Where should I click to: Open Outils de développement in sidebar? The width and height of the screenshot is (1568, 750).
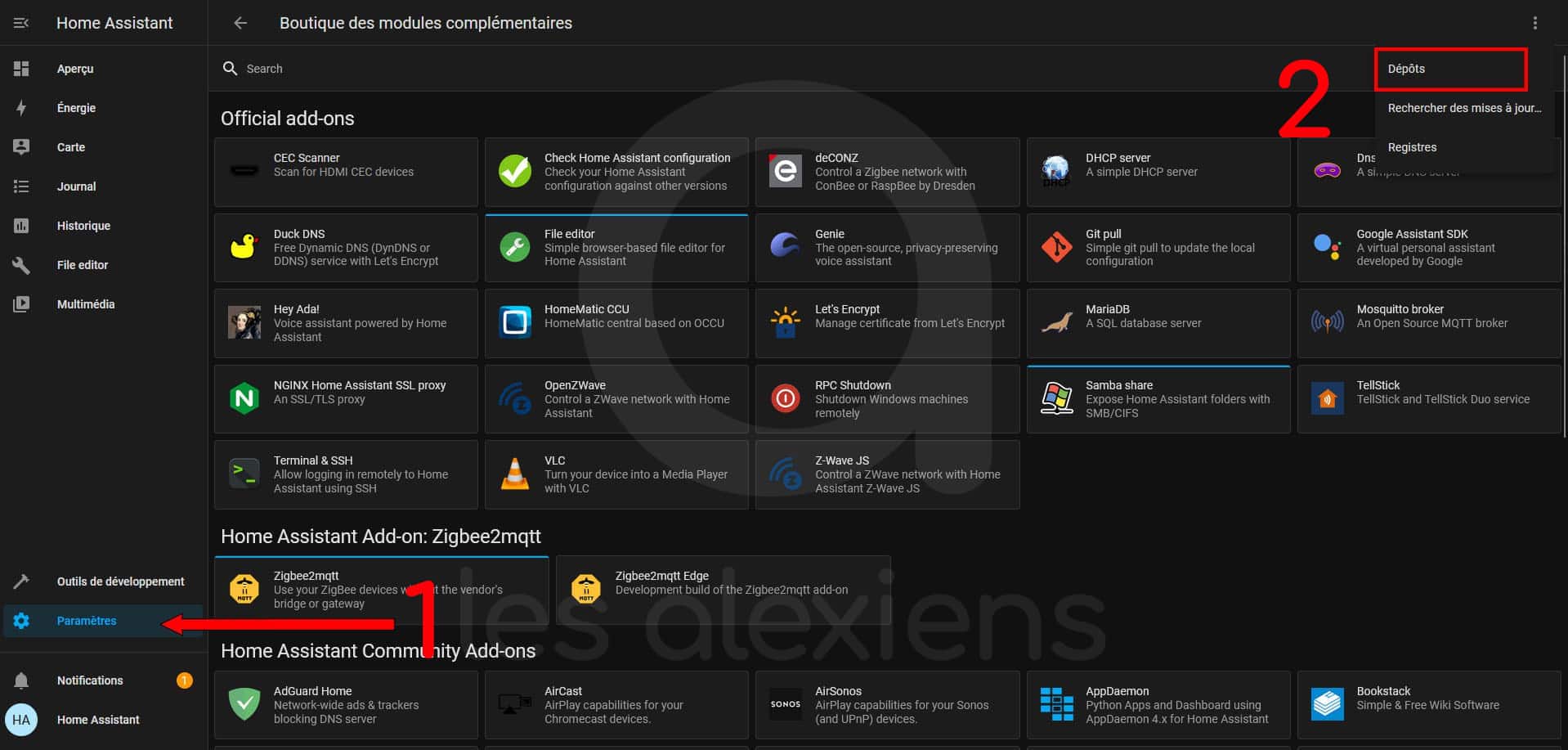coord(103,582)
